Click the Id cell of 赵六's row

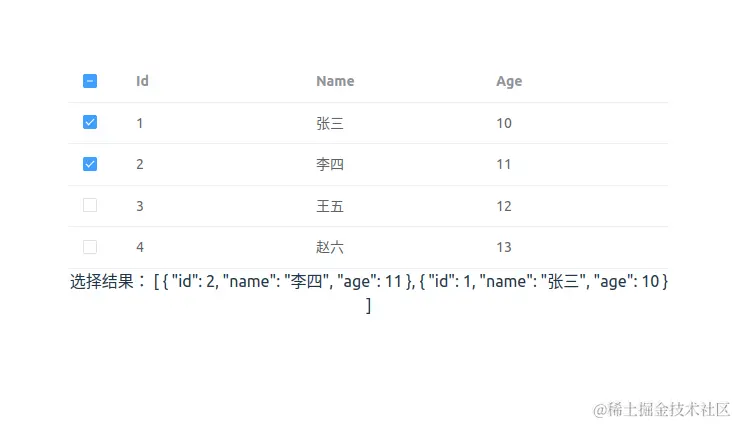pyautogui.click(x=140, y=247)
